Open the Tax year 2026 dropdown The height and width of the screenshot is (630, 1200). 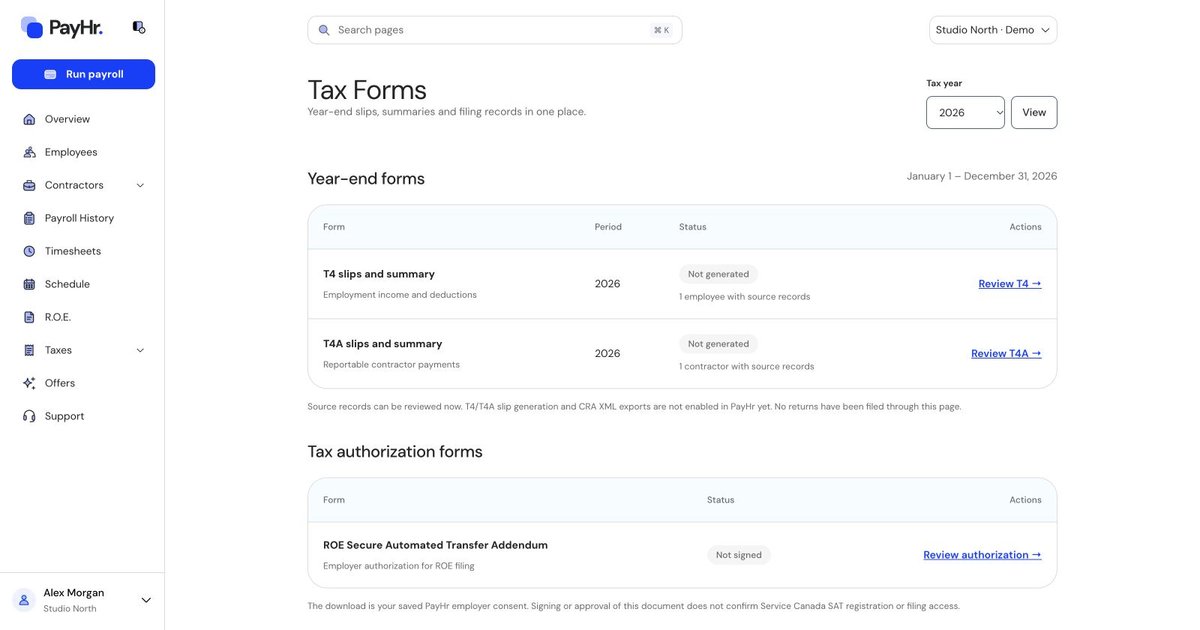[965, 113]
